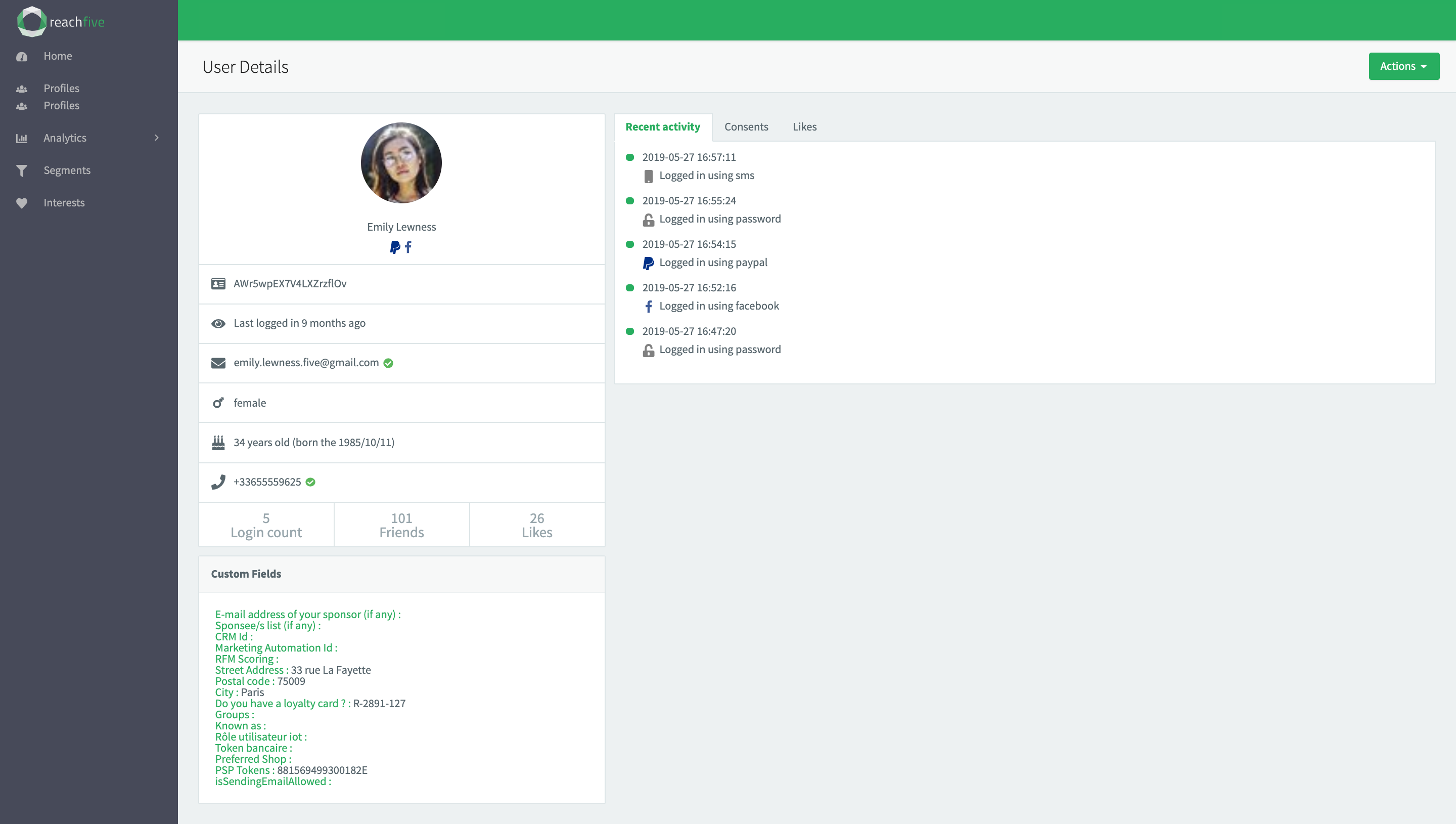Toggle email verification status checkmark

coord(388,363)
